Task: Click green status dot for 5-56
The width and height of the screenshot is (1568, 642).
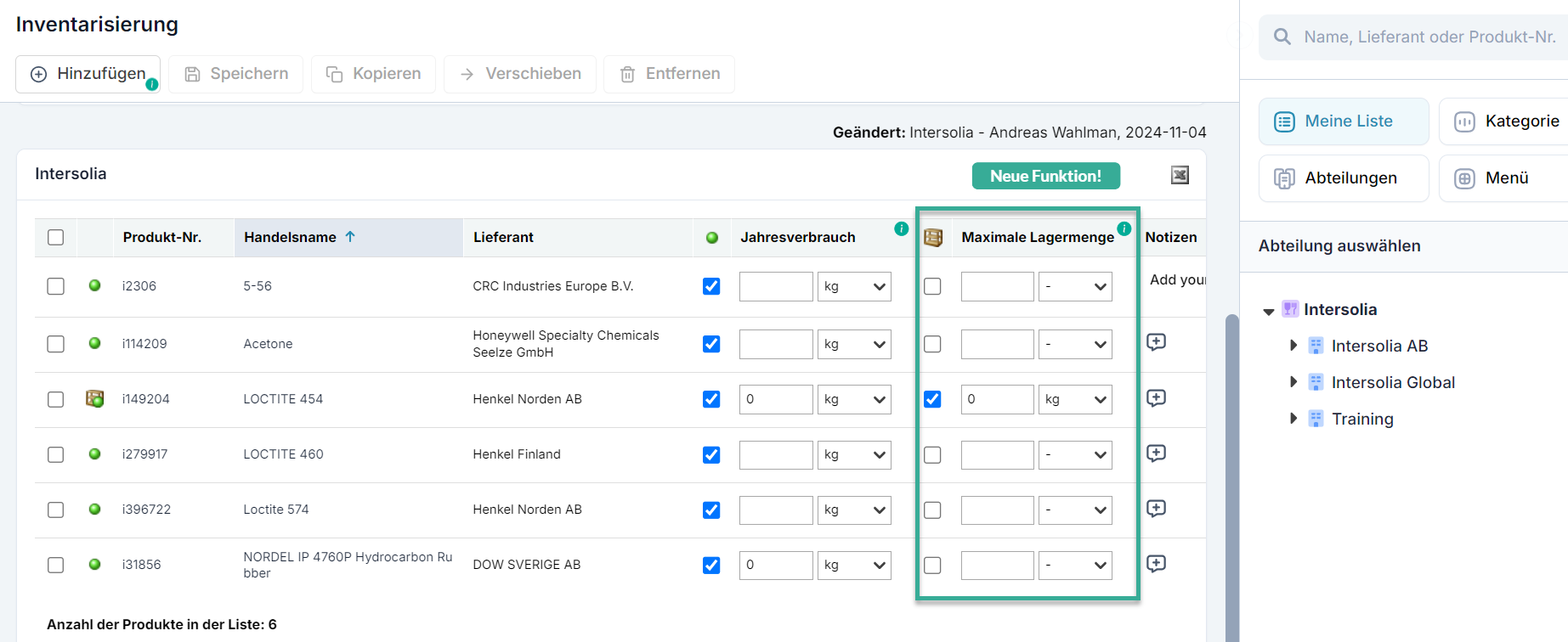Action: tap(95, 285)
